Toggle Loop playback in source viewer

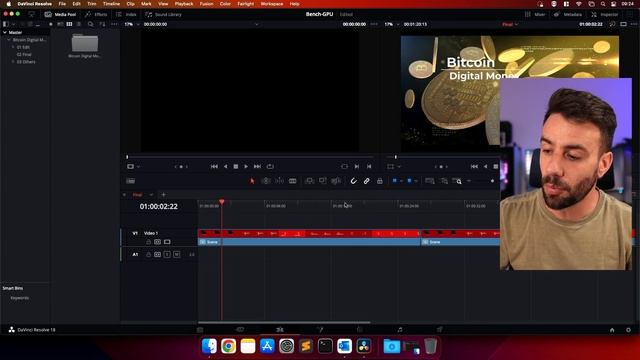click(x=270, y=167)
